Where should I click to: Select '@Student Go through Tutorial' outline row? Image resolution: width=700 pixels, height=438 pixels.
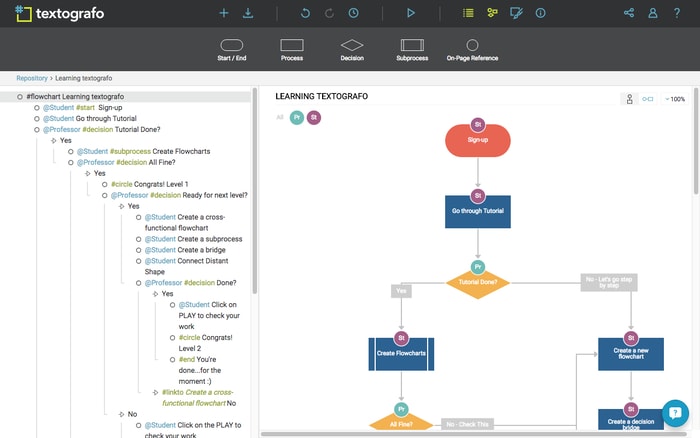click(90, 118)
